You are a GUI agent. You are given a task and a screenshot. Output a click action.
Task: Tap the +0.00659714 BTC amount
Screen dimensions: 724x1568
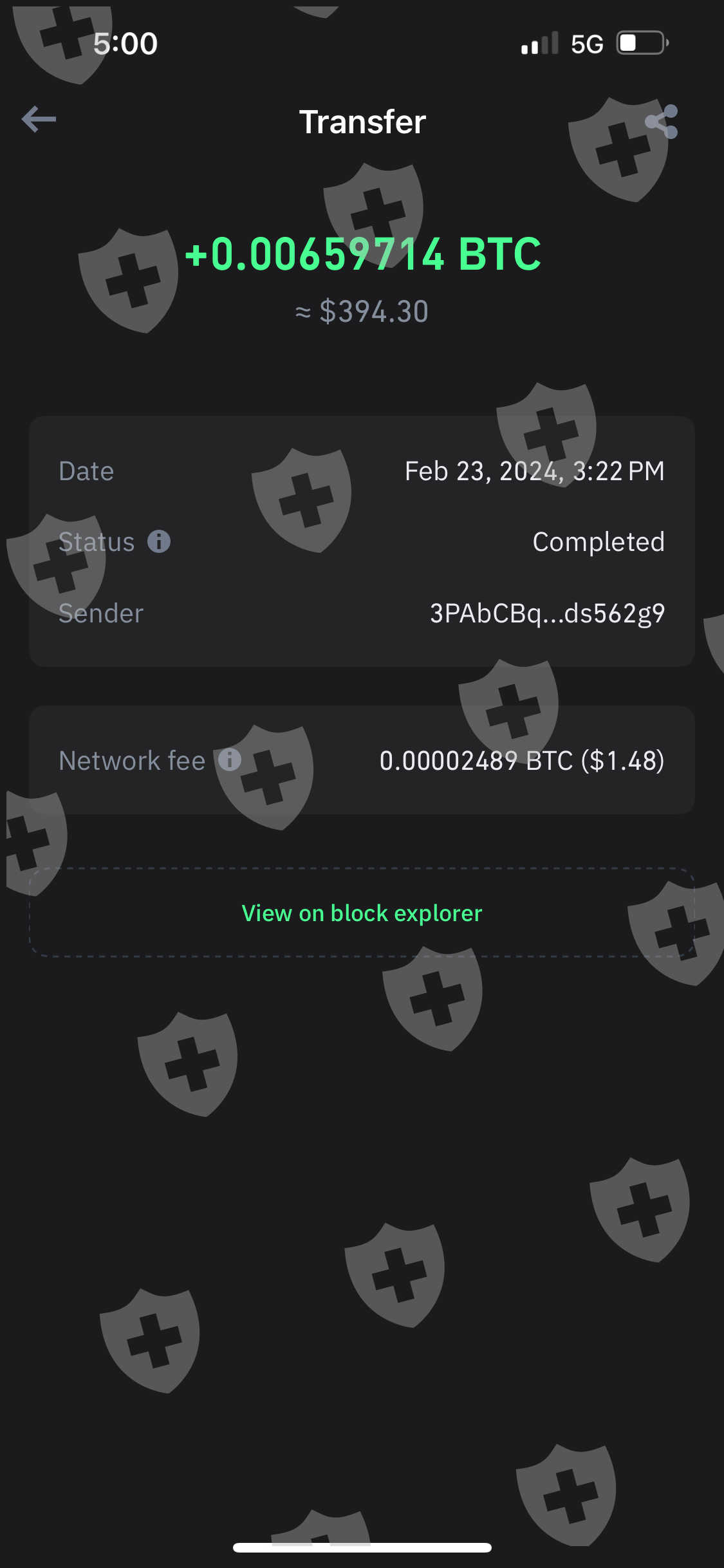(363, 254)
